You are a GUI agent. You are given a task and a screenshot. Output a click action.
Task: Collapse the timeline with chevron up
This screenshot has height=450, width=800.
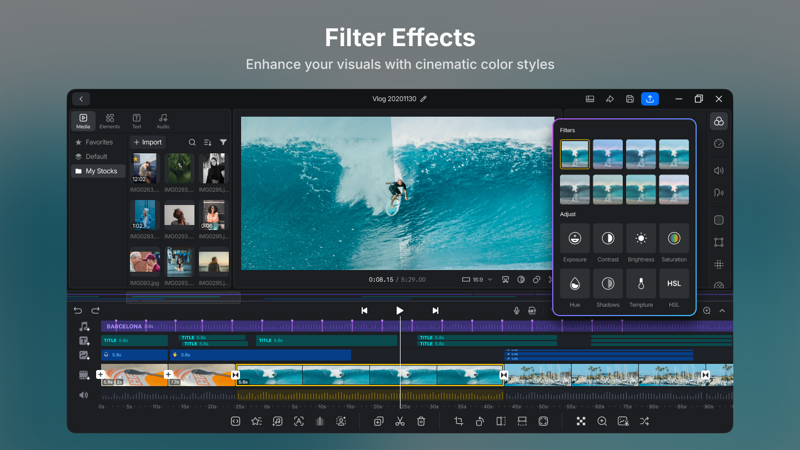pos(722,311)
